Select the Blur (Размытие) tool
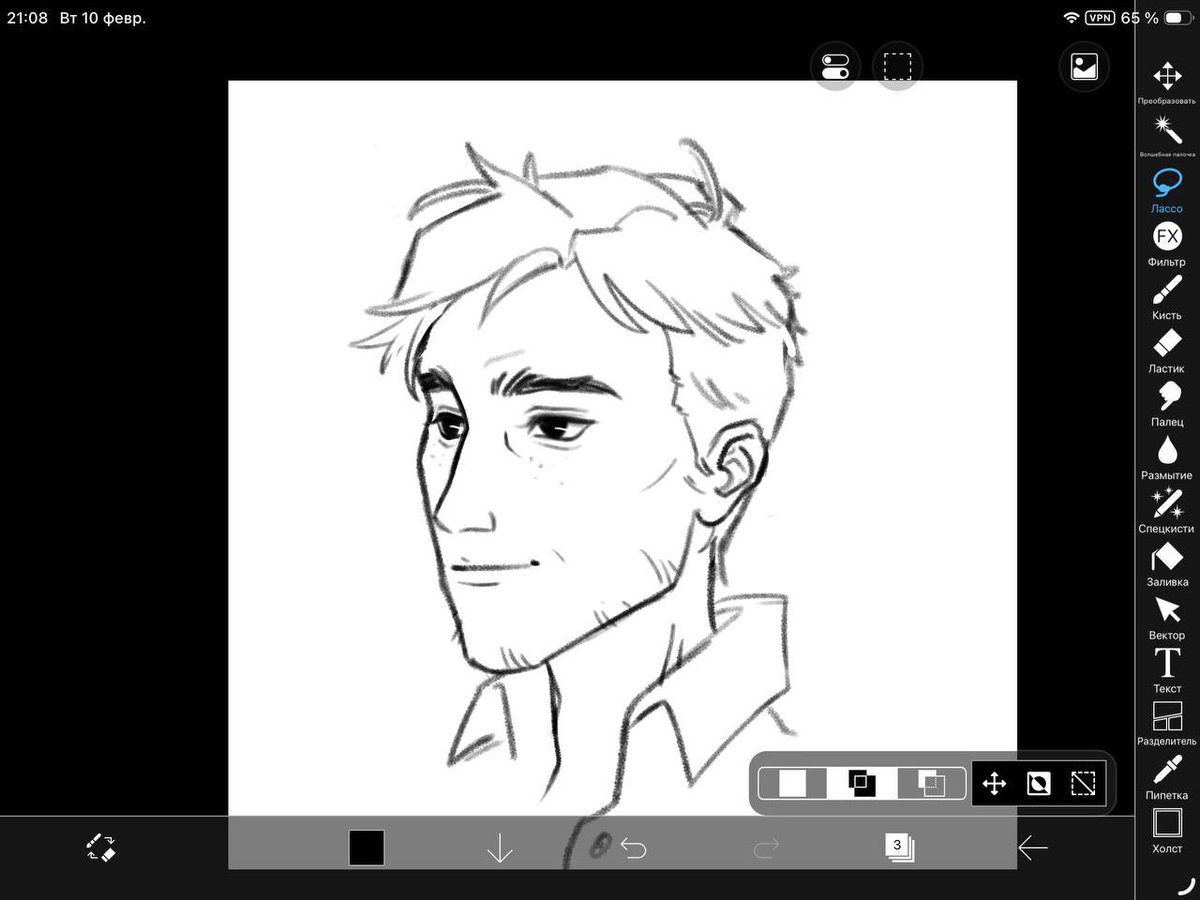The image size is (1200, 900). tap(1167, 457)
